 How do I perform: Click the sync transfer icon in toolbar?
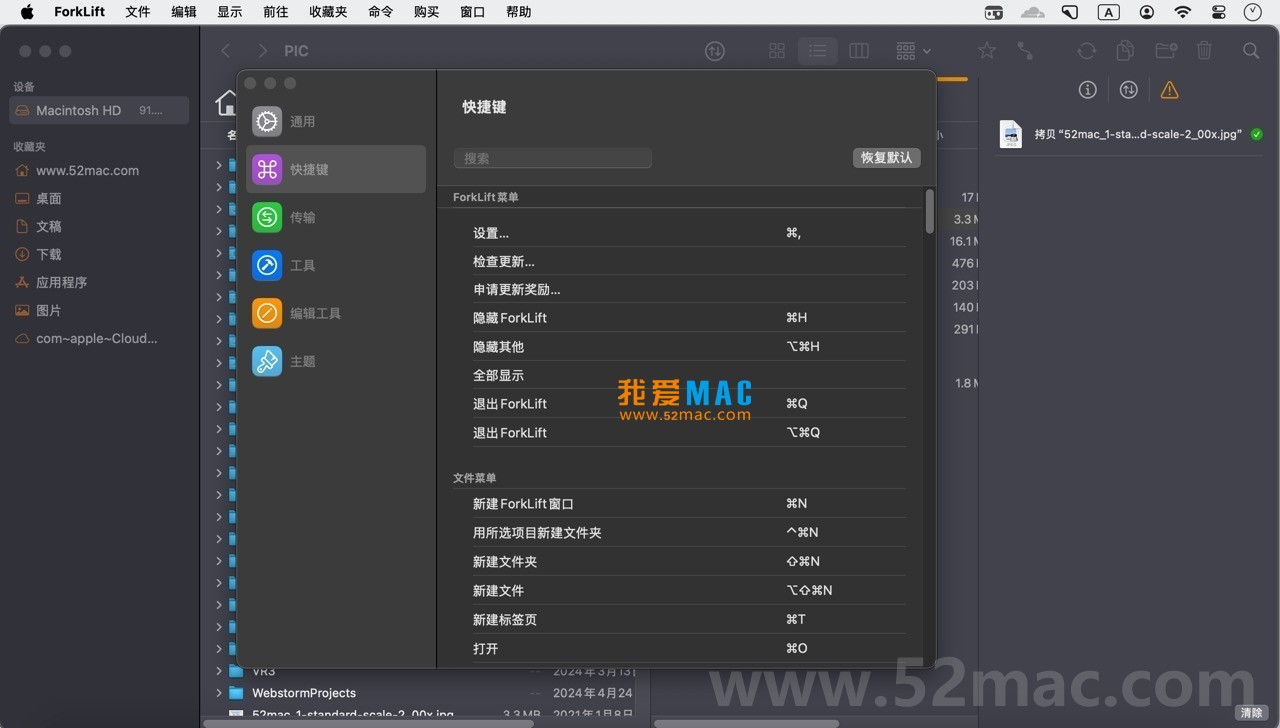pos(715,51)
